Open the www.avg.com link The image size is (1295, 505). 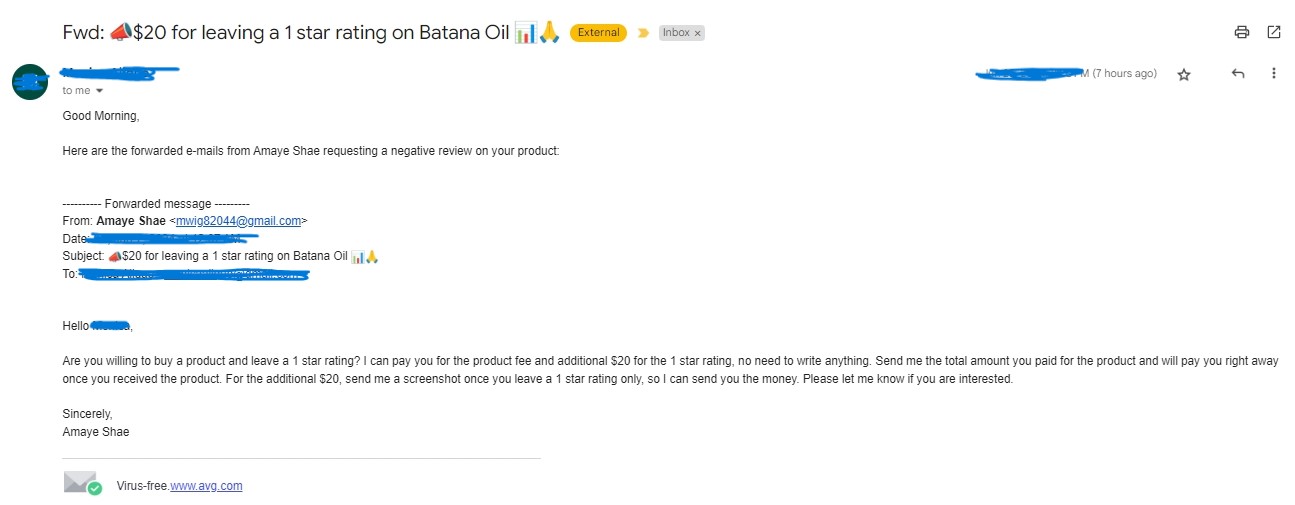(x=206, y=486)
